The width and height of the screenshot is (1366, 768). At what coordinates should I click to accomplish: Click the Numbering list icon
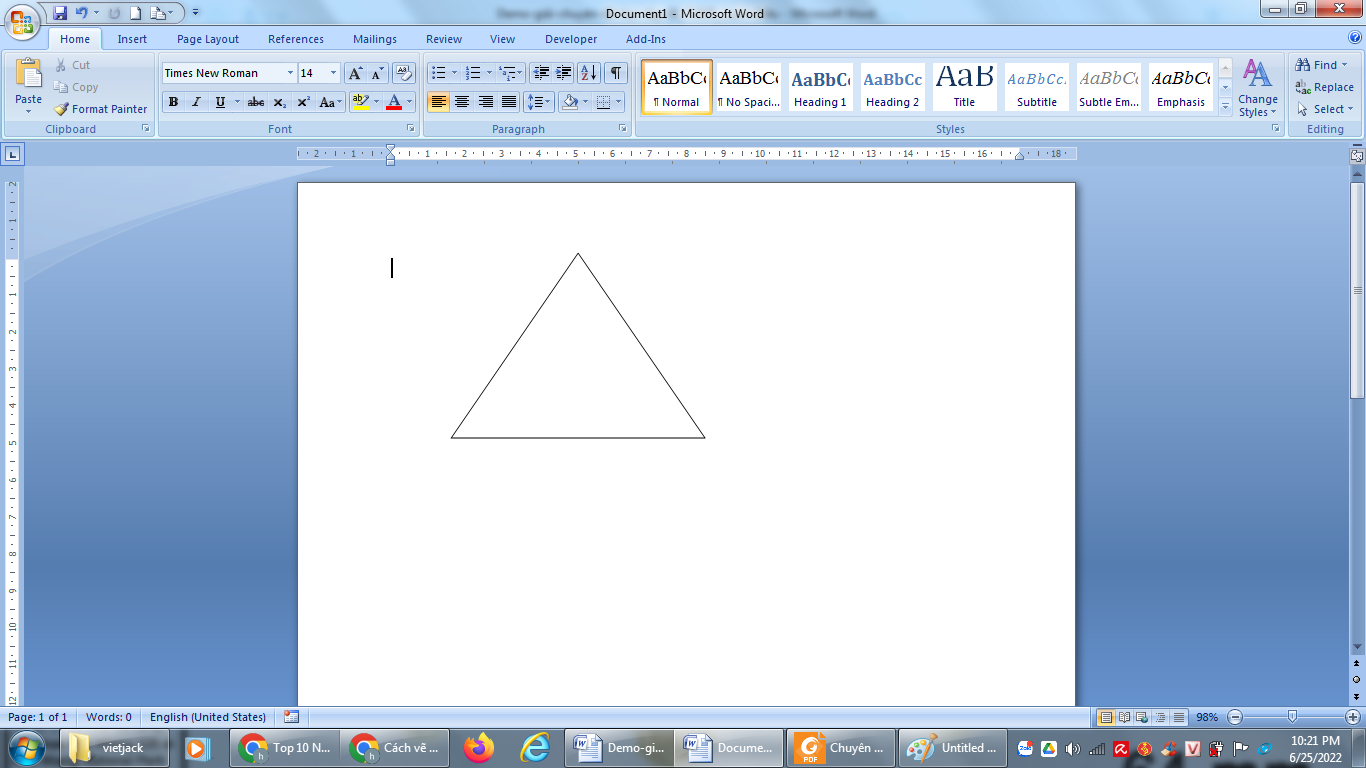point(474,73)
